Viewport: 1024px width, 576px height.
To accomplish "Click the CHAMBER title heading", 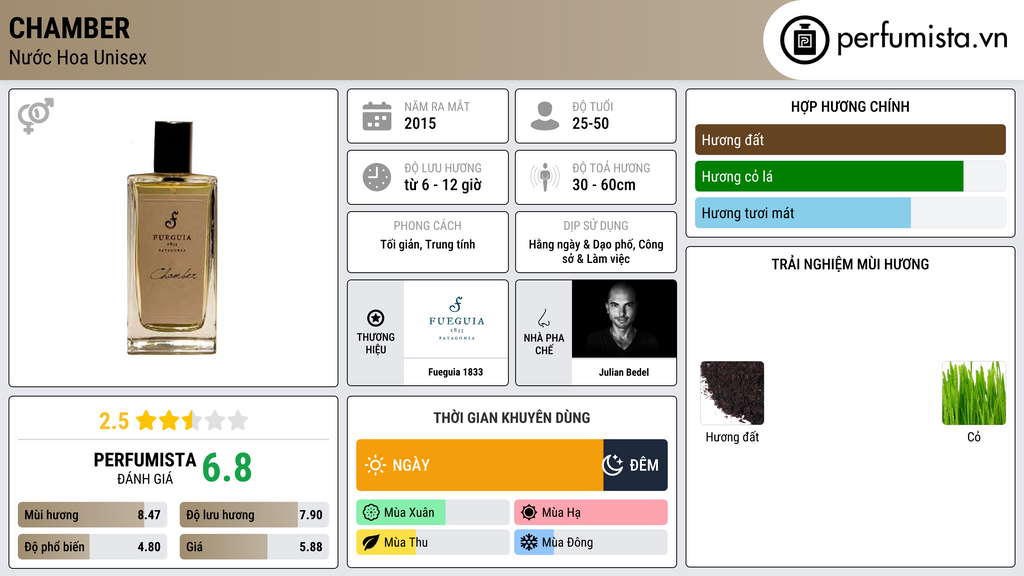I will [x=69, y=28].
